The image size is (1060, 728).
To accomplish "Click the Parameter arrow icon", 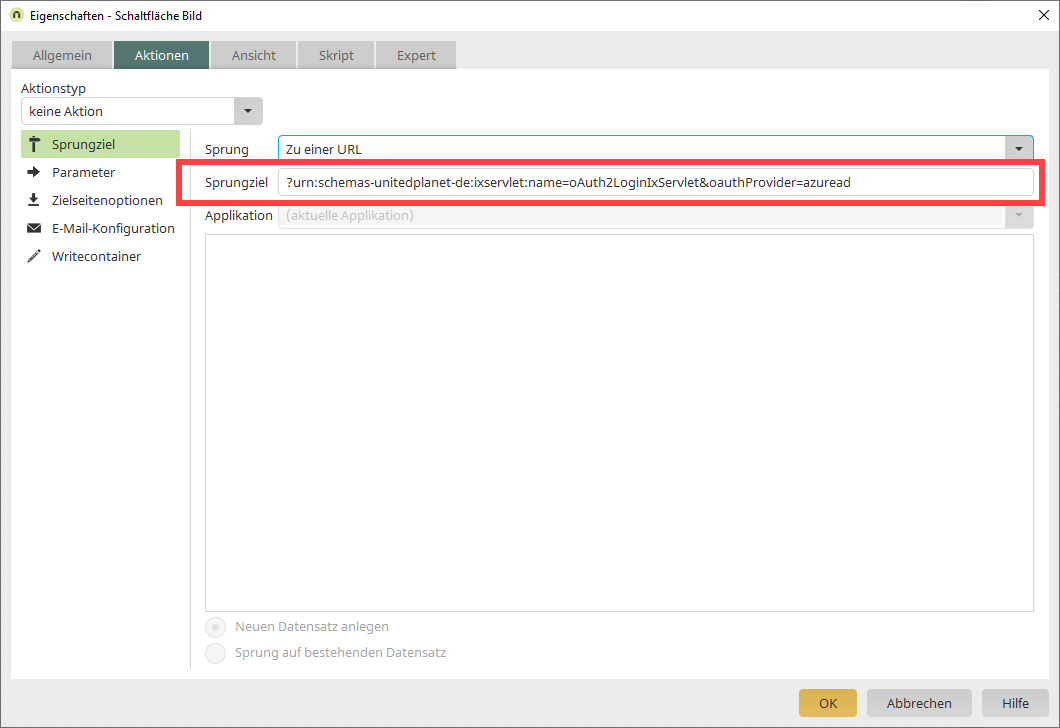I will [34, 172].
